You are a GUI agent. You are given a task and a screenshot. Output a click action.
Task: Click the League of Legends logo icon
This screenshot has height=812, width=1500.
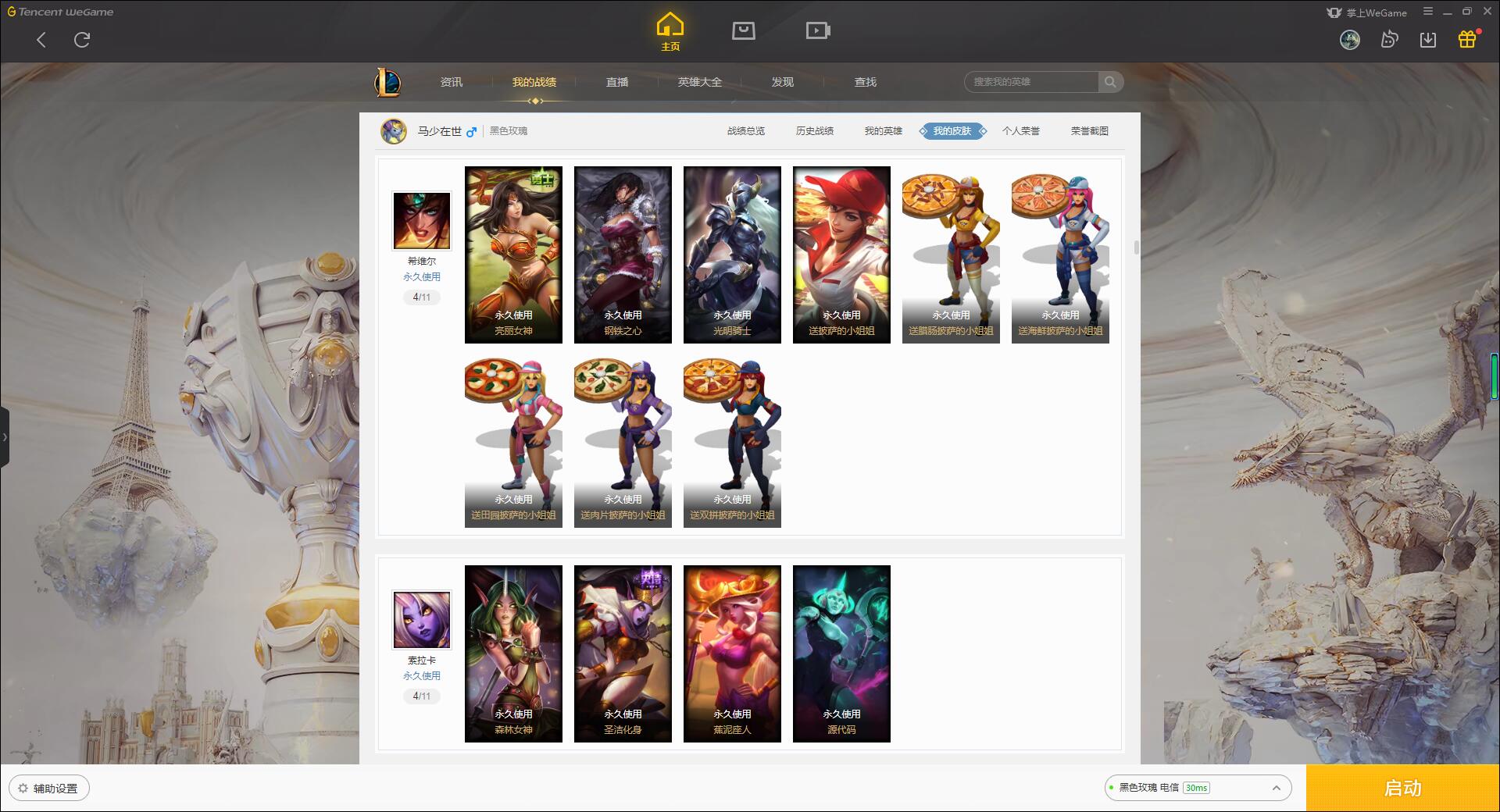(x=387, y=82)
